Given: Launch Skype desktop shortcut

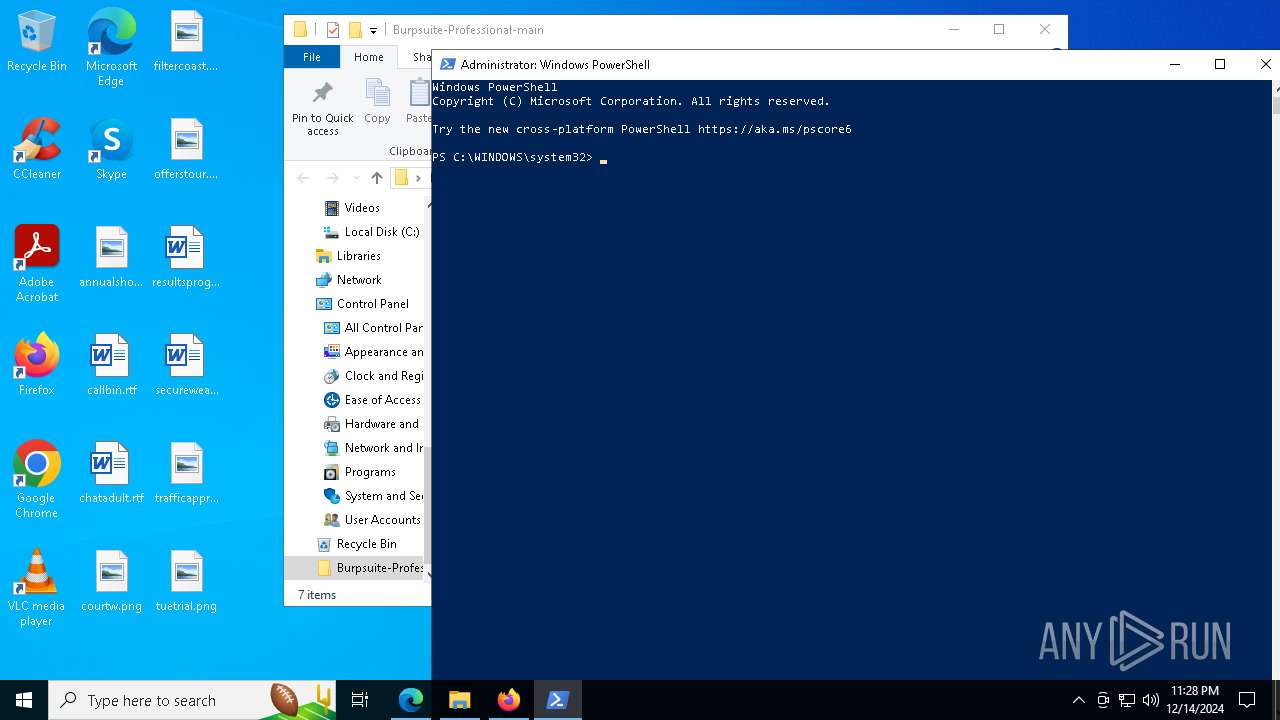Looking at the screenshot, I should (x=111, y=150).
